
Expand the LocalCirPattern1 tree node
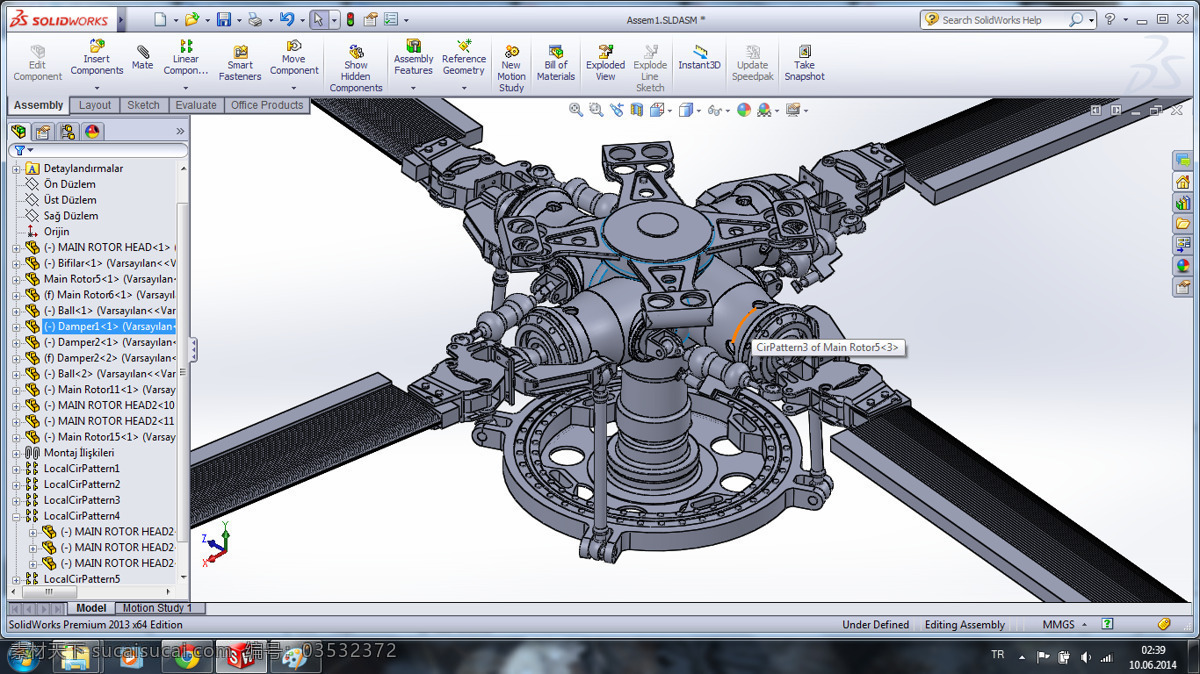coord(16,469)
